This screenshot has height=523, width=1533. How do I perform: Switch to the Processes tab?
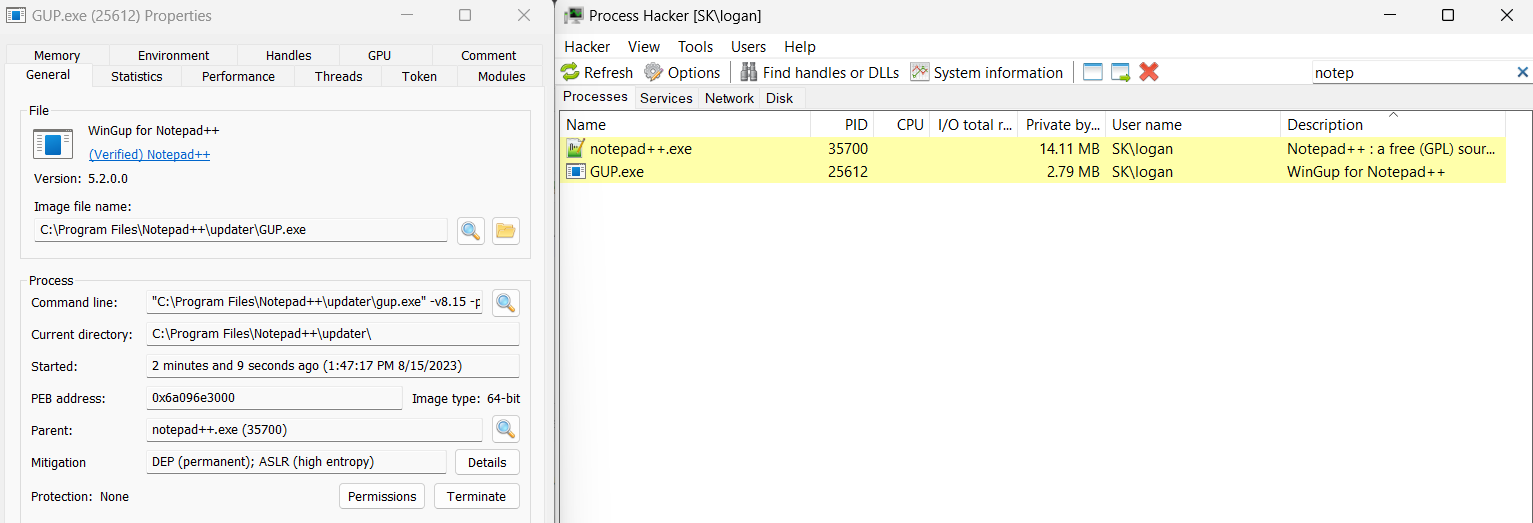click(x=595, y=97)
